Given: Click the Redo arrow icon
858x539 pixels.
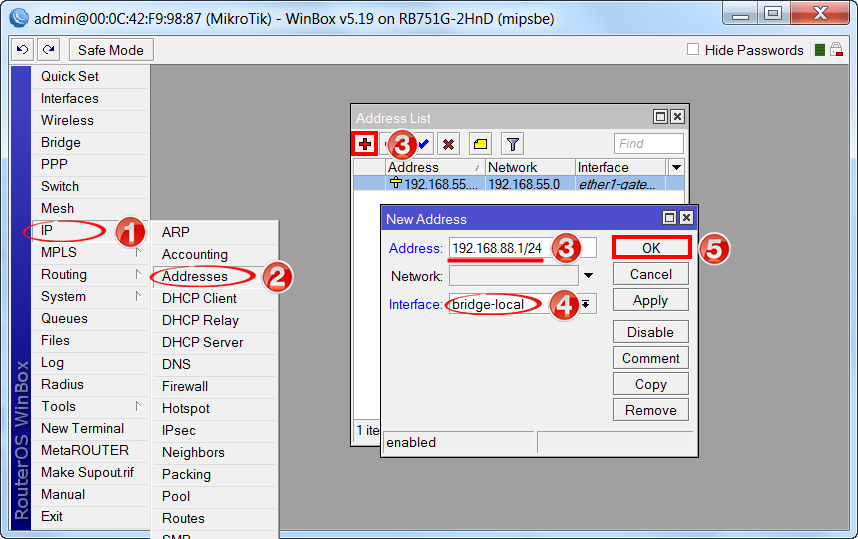Looking at the screenshot, I should coord(49,50).
